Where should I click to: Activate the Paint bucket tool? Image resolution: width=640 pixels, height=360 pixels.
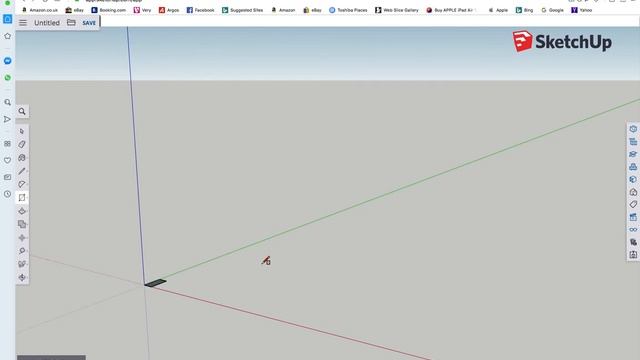pos(22,158)
